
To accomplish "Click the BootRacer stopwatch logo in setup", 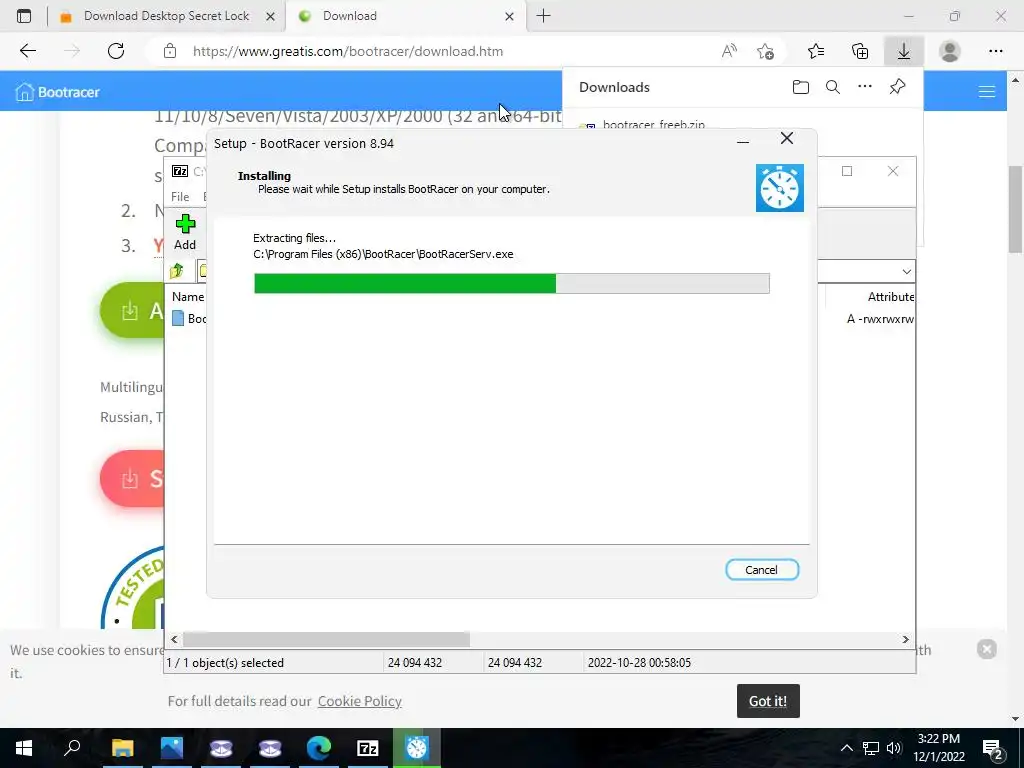I will 780,188.
